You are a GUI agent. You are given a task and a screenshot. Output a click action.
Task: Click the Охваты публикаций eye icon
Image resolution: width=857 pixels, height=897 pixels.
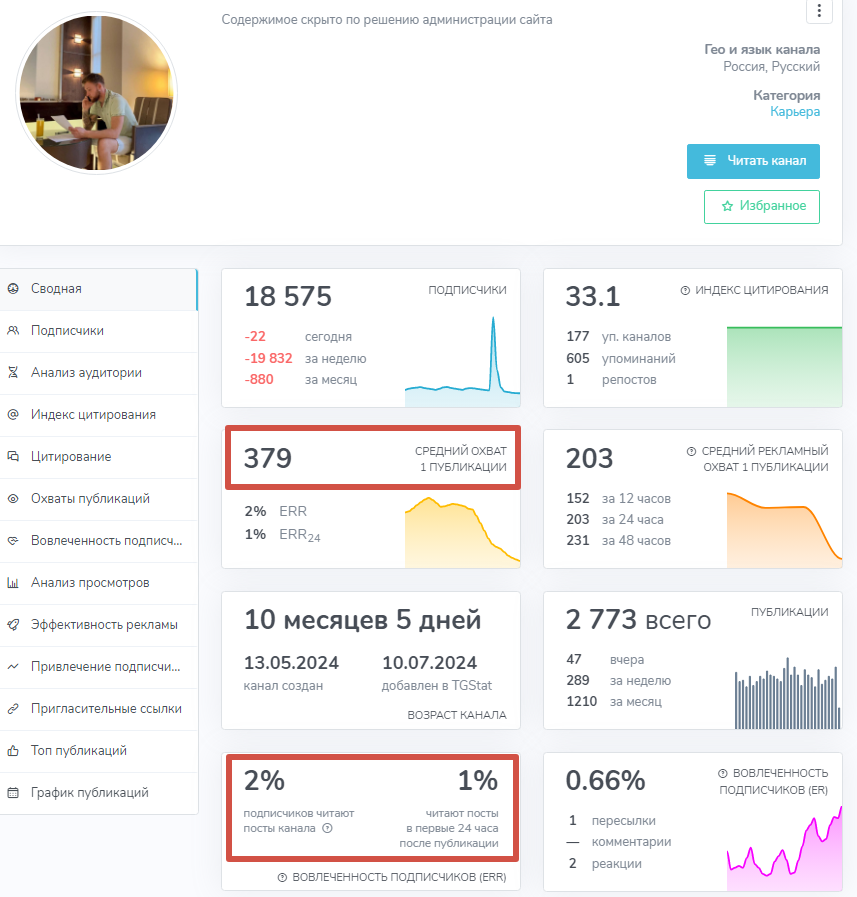pos(13,498)
